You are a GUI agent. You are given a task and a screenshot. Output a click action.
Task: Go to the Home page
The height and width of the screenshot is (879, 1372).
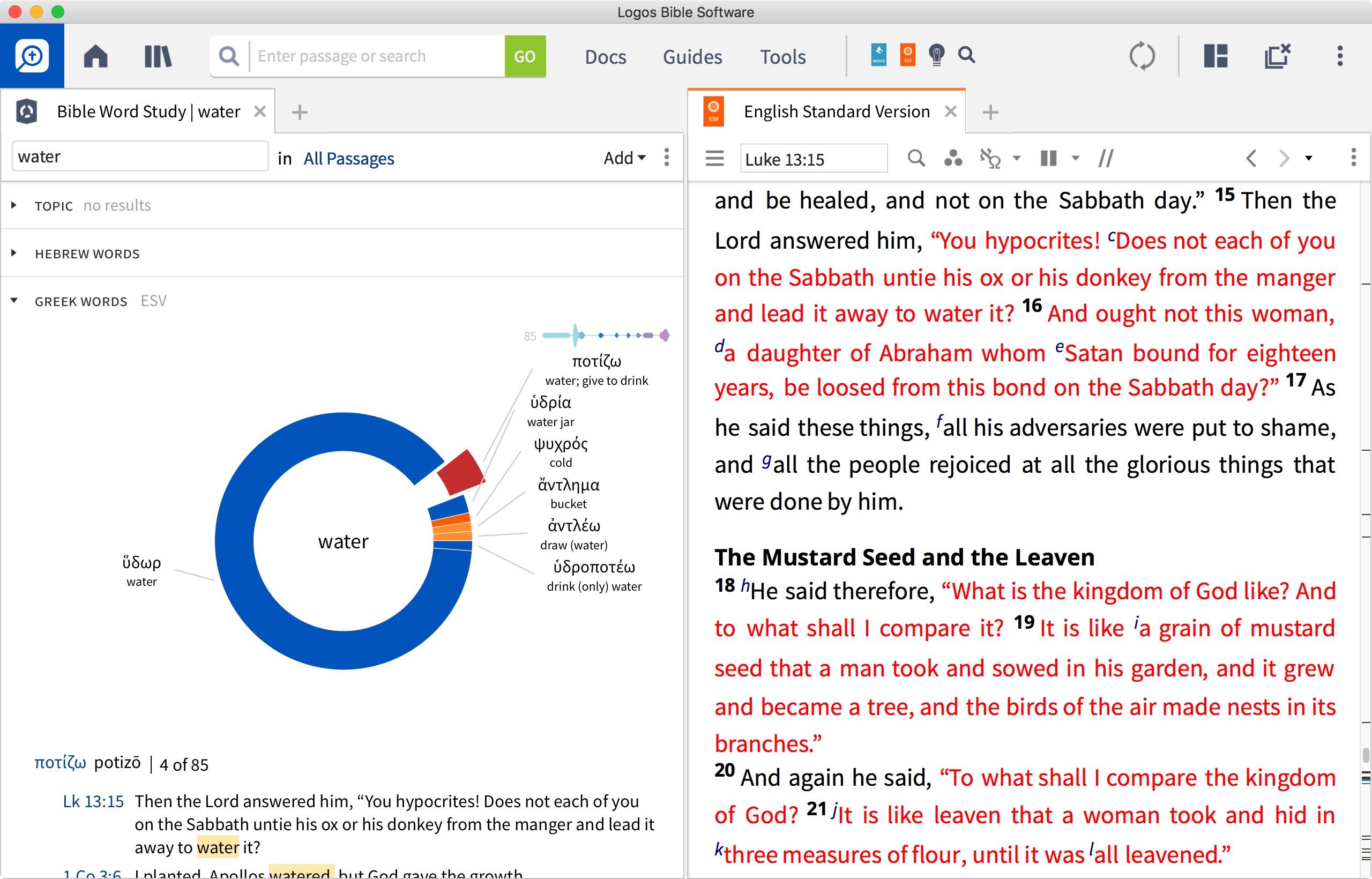click(95, 56)
